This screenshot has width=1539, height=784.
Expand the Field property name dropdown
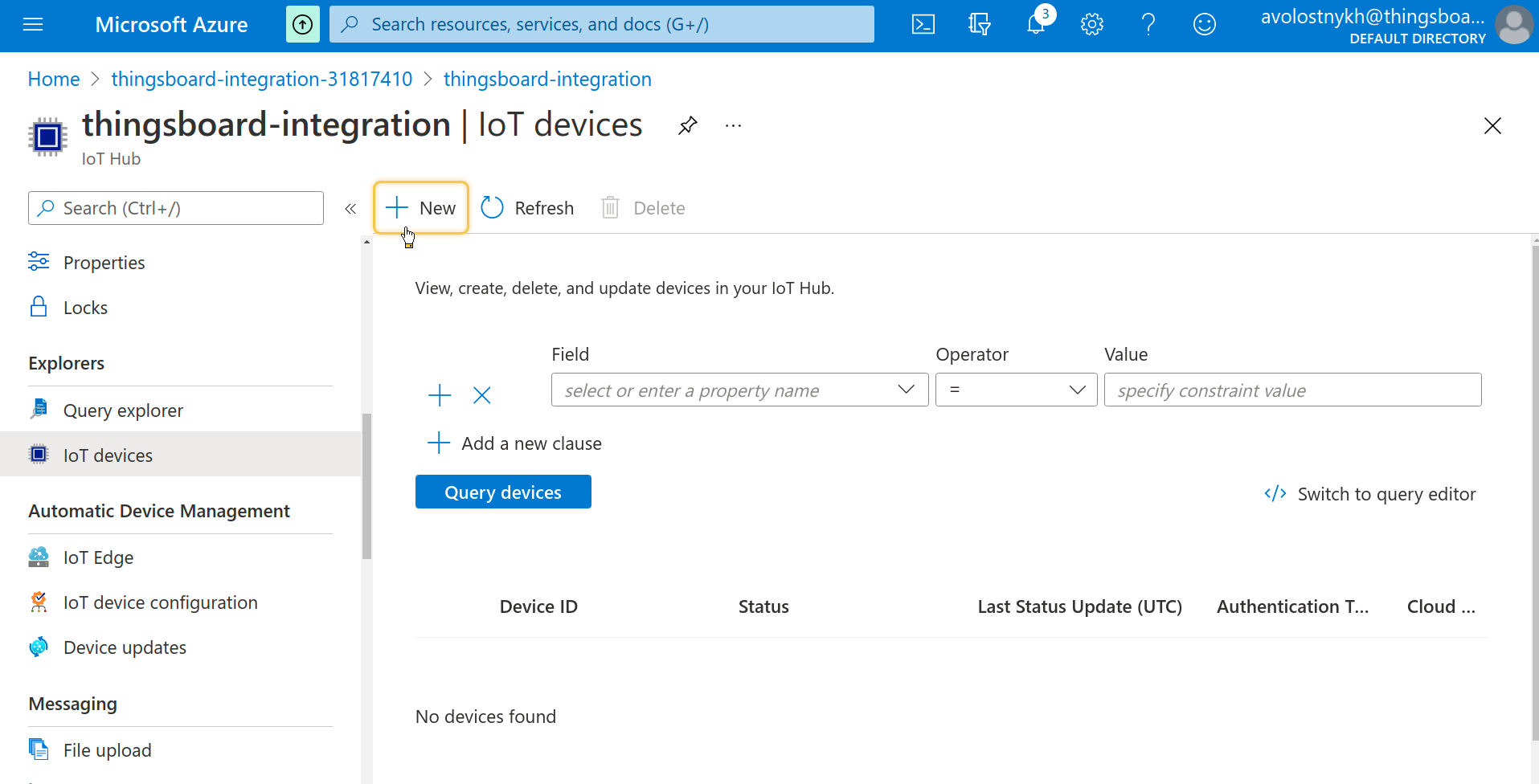(739, 390)
